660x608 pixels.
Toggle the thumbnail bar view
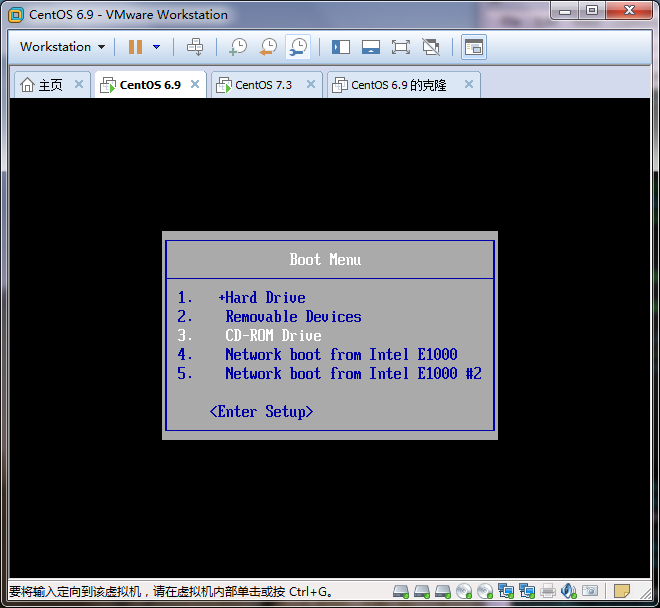coord(371,47)
